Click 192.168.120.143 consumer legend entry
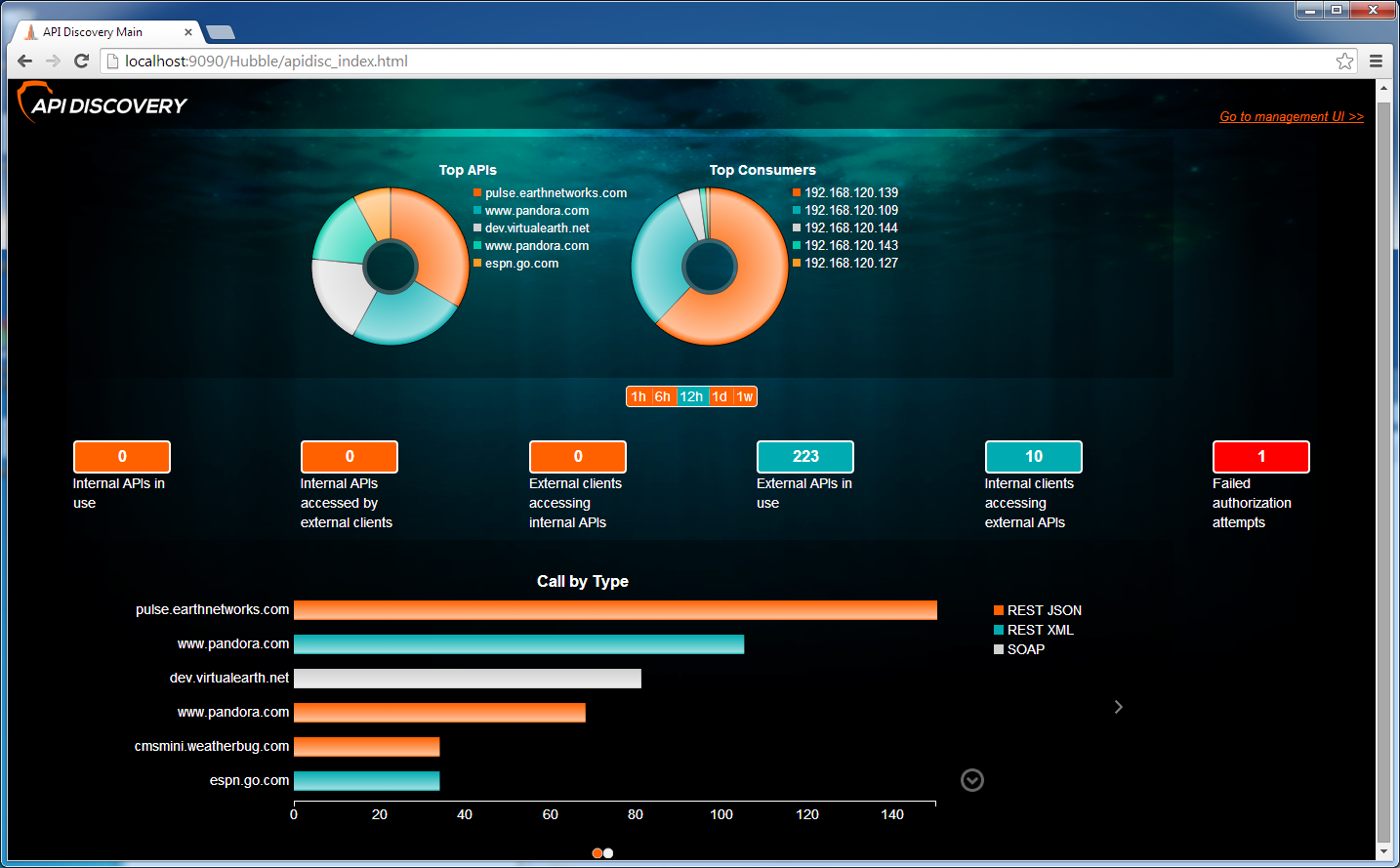This screenshot has height=868, width=1400. (x=845, y=246)
